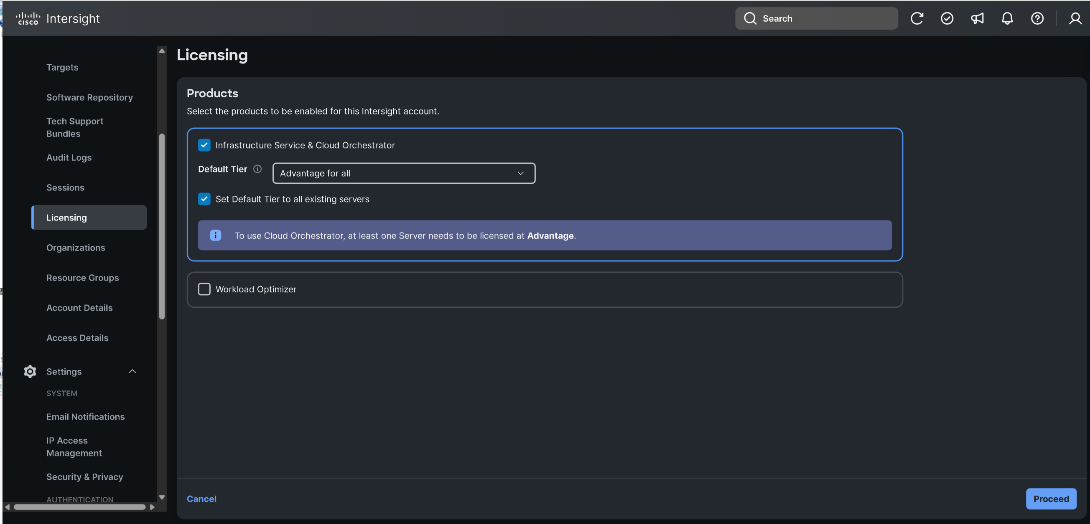Open Resource Groups in the sidebar
The width and height of the screenshot is (1090, 524).
[x=83, y=278]
